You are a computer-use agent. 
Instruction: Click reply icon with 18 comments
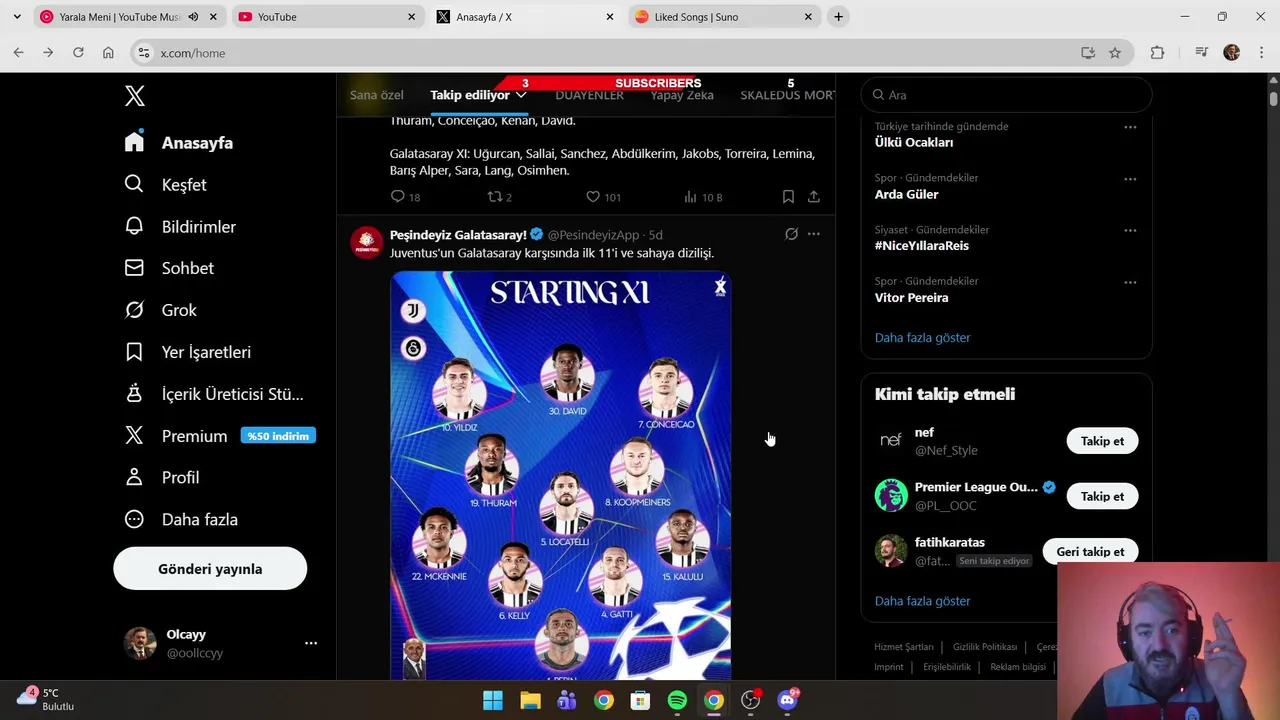tap(398, 197)
